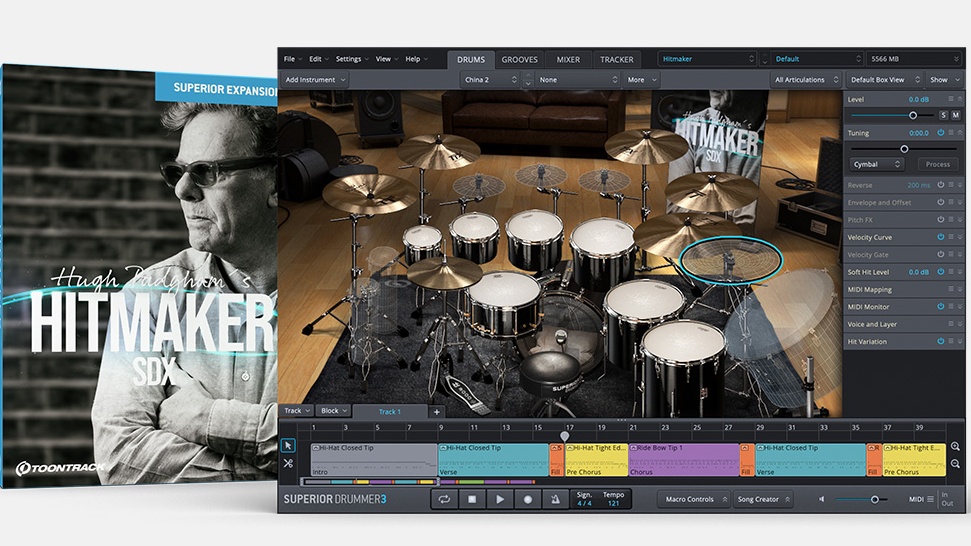The width and height of the screenshot is (971, 546).
Task: Toggle the metronome icon
Action: tap(555, 499)
